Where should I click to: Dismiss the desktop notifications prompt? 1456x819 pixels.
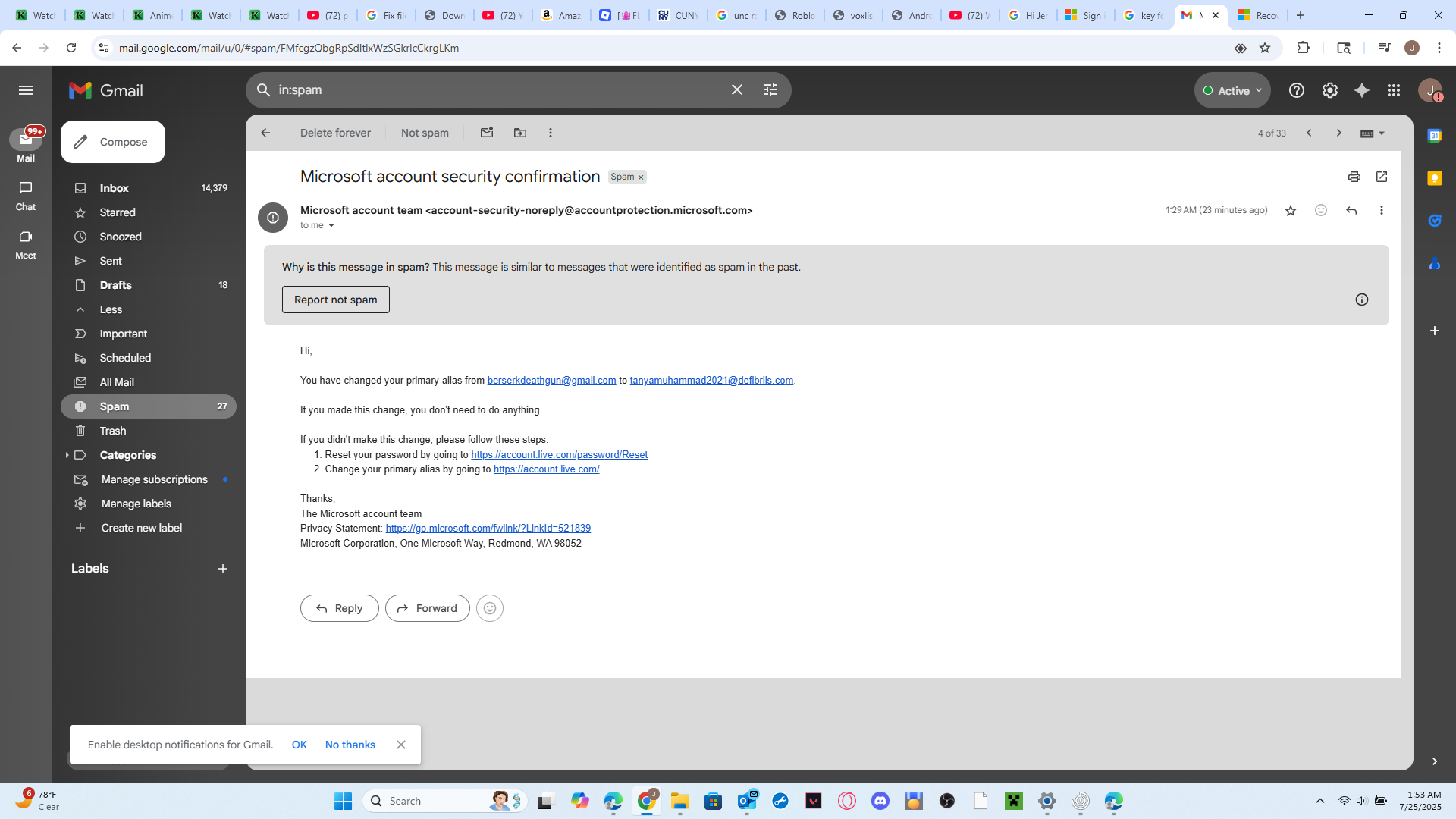[401, 745]
